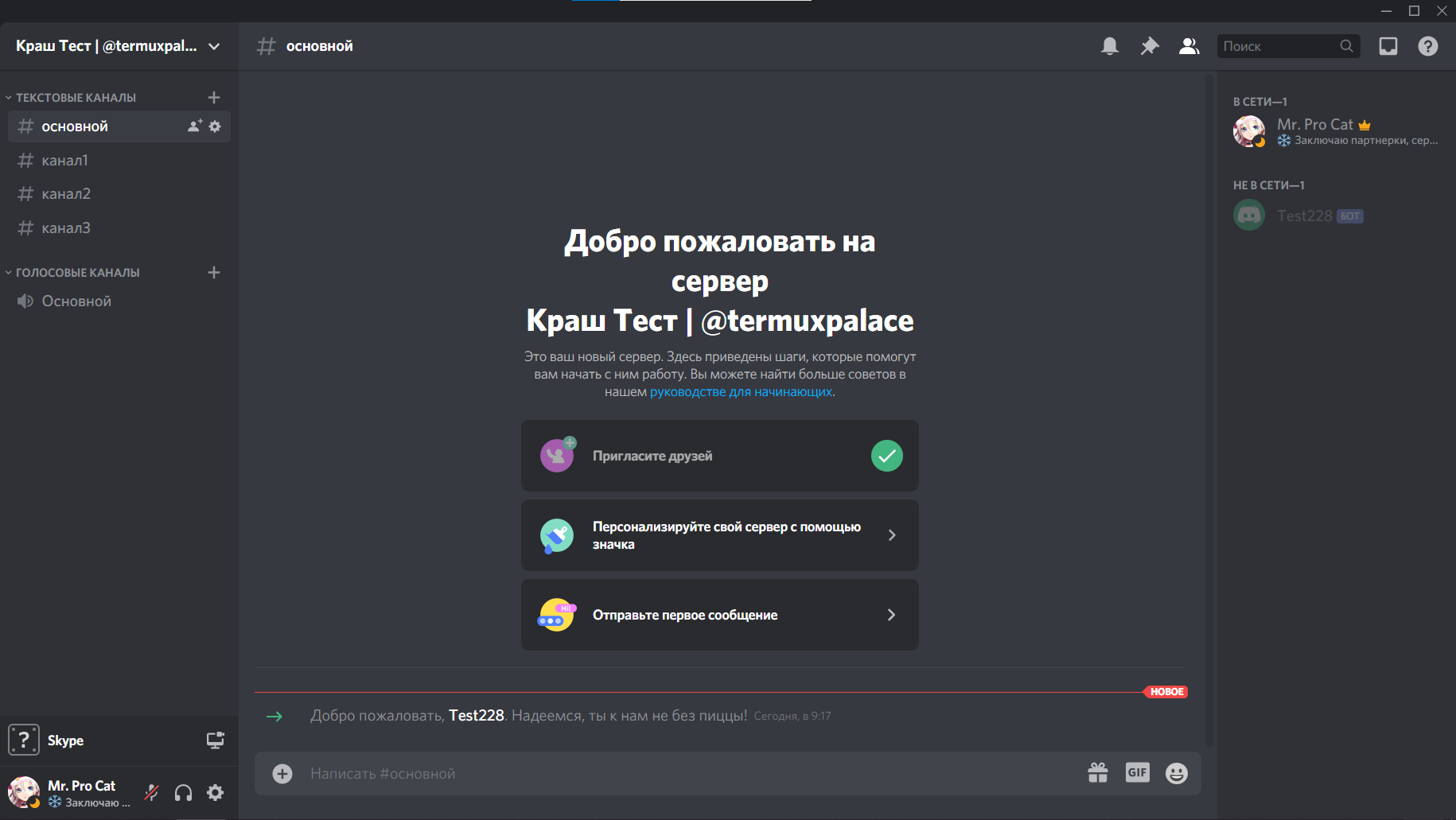This screenshot has height=820, width=1456.
Task: Start screen share for Skype
Action: (x=216, y=740)
